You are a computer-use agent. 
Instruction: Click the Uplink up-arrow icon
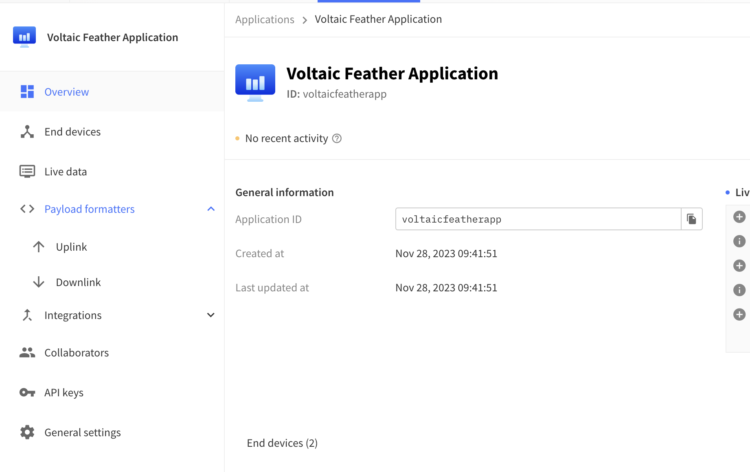(39, 247)
